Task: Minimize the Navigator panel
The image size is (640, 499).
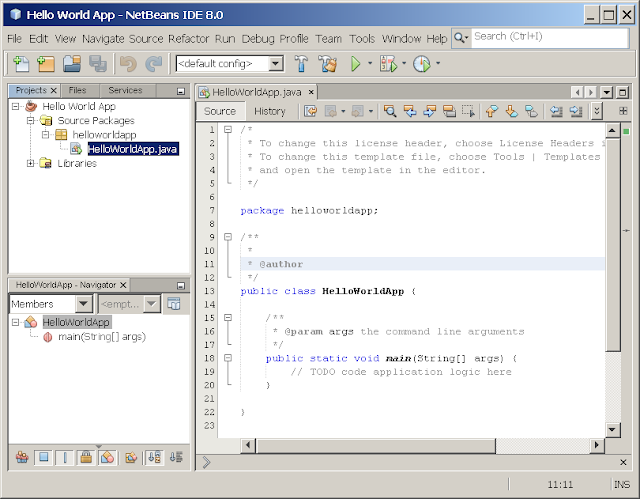Action: 181,286
